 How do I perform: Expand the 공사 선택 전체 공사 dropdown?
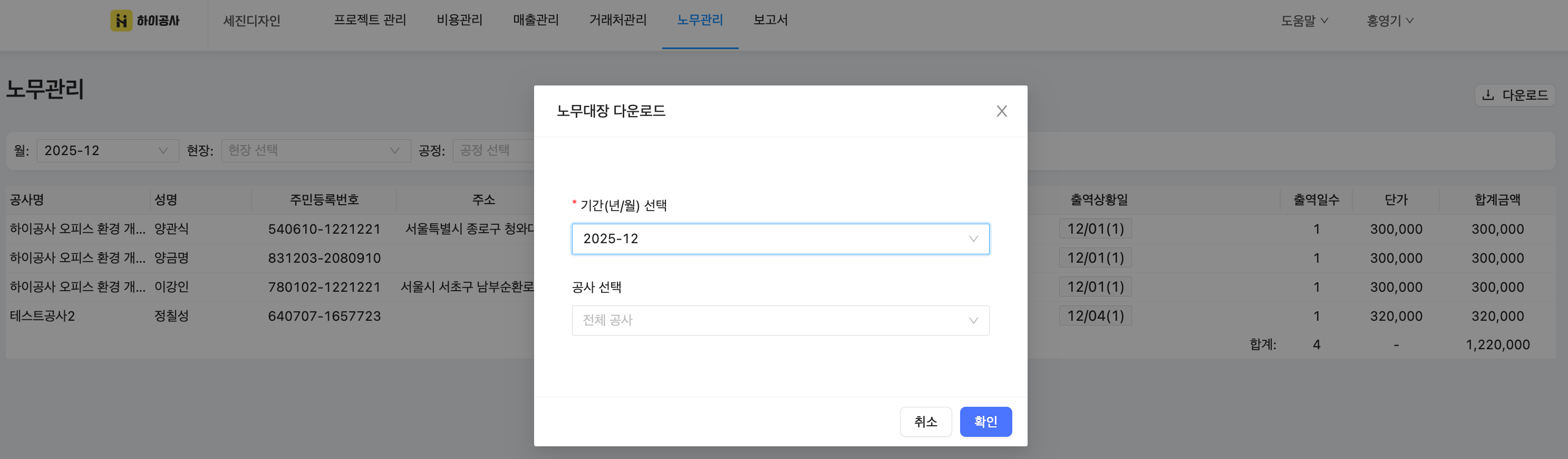point(780,320)
